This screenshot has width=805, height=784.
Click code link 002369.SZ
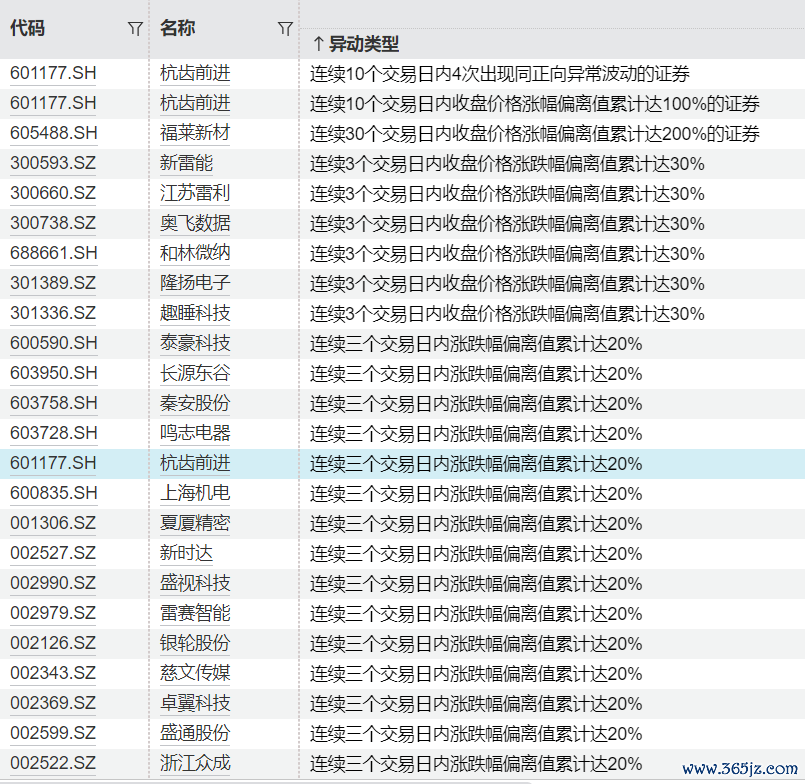click(53, 703)
